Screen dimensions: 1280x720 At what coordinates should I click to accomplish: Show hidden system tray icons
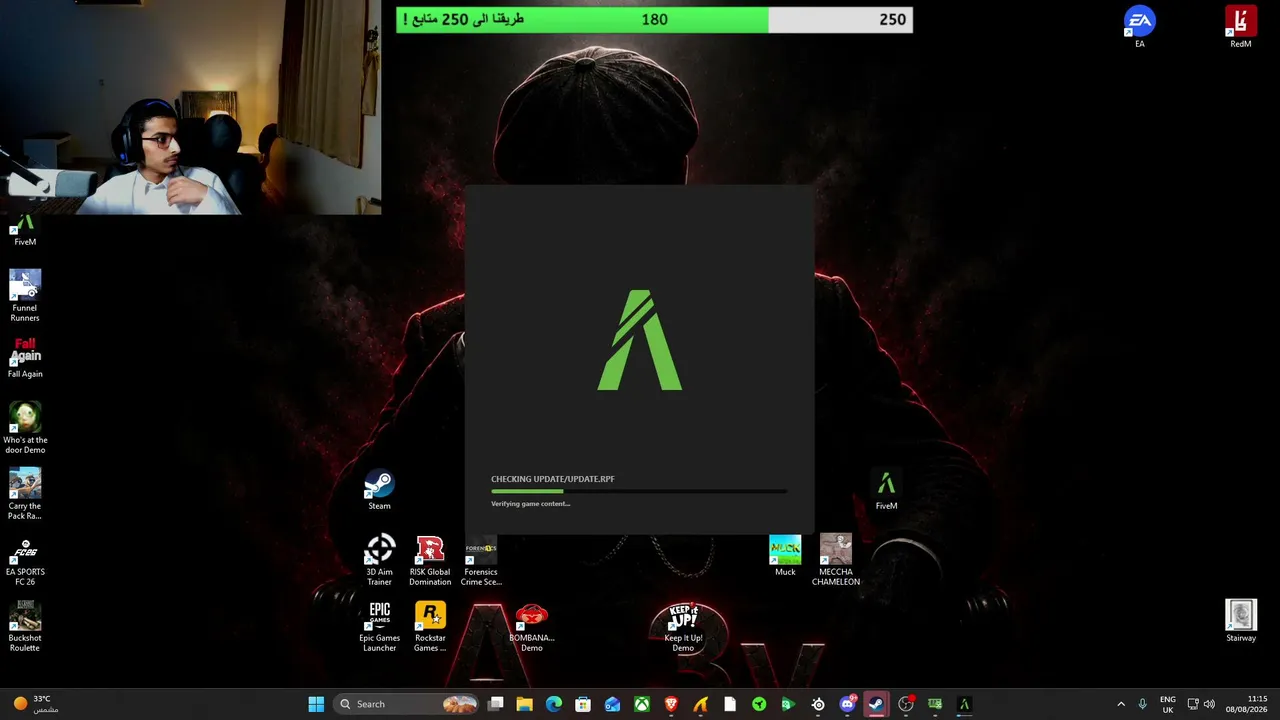(1120, 704)
